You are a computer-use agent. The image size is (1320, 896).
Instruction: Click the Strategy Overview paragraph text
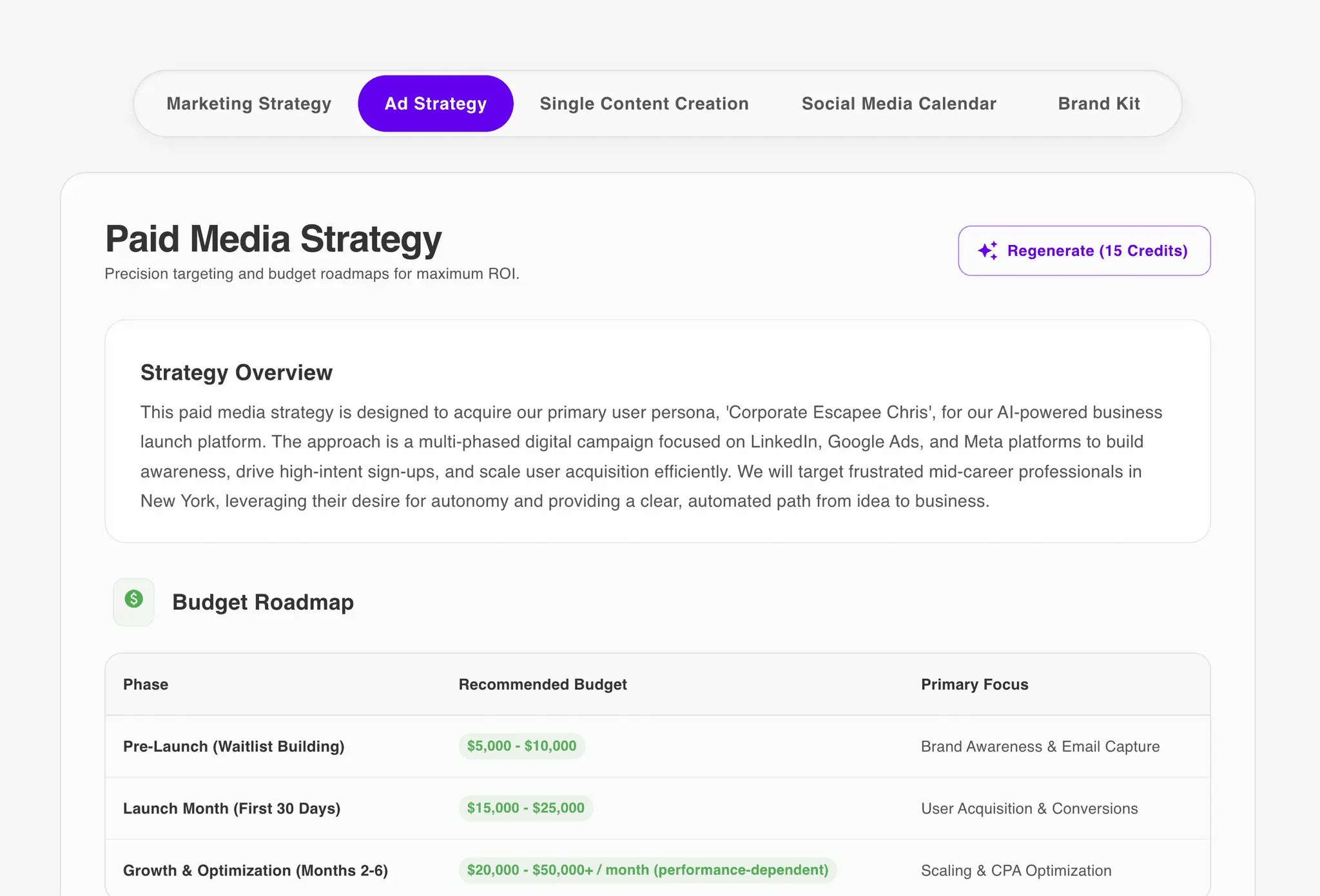click(652, 456)
